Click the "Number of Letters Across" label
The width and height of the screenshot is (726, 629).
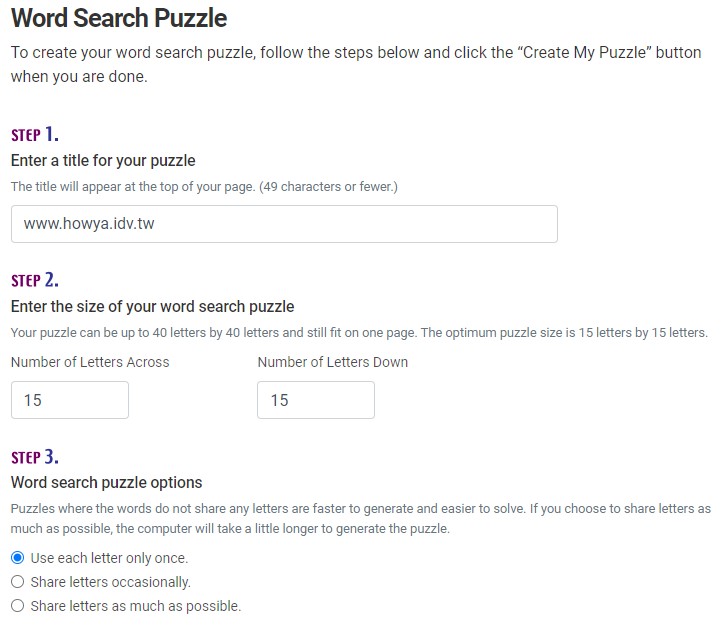coord(90,362)
